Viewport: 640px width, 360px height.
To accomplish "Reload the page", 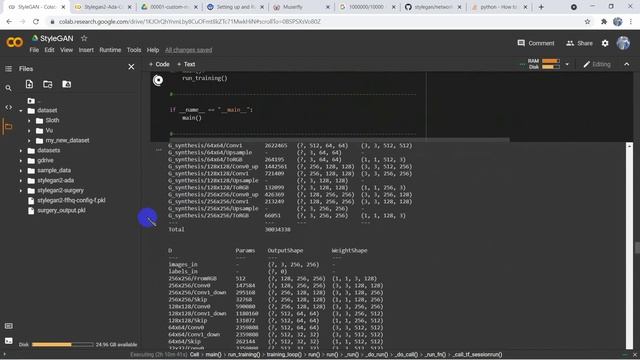I will tap(36, 22).
